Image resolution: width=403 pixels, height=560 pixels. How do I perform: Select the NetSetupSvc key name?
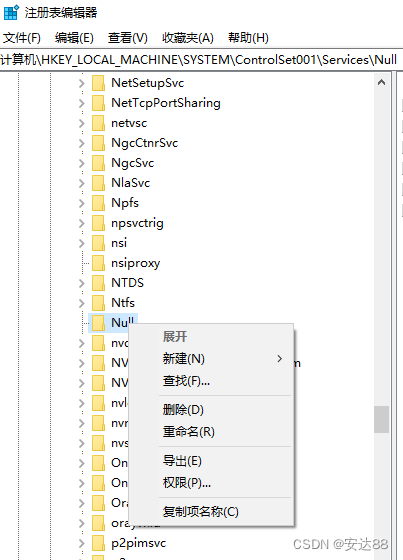(x=148, y=83)
